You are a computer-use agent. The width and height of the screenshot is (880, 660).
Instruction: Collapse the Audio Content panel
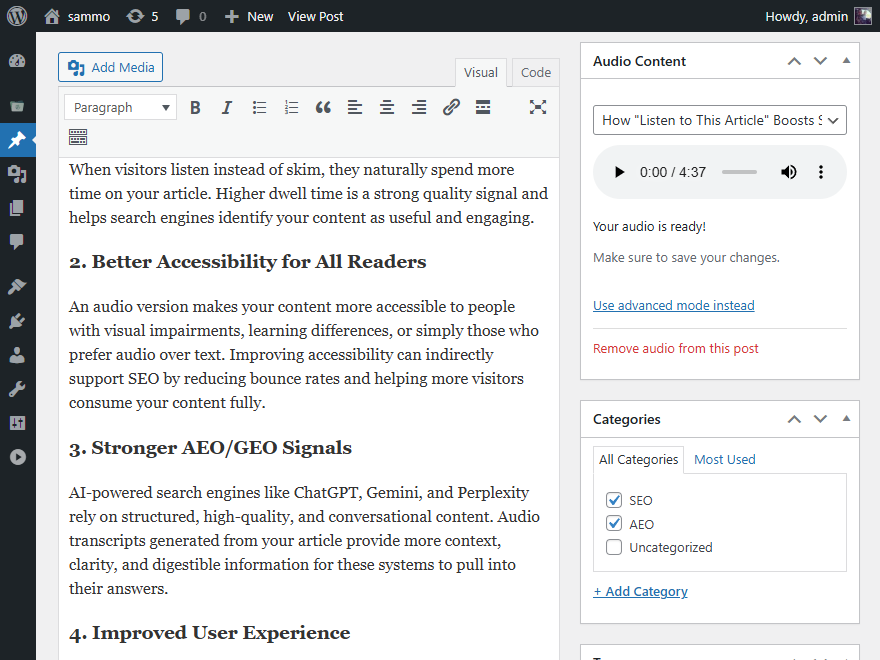[x=846, y=61]
